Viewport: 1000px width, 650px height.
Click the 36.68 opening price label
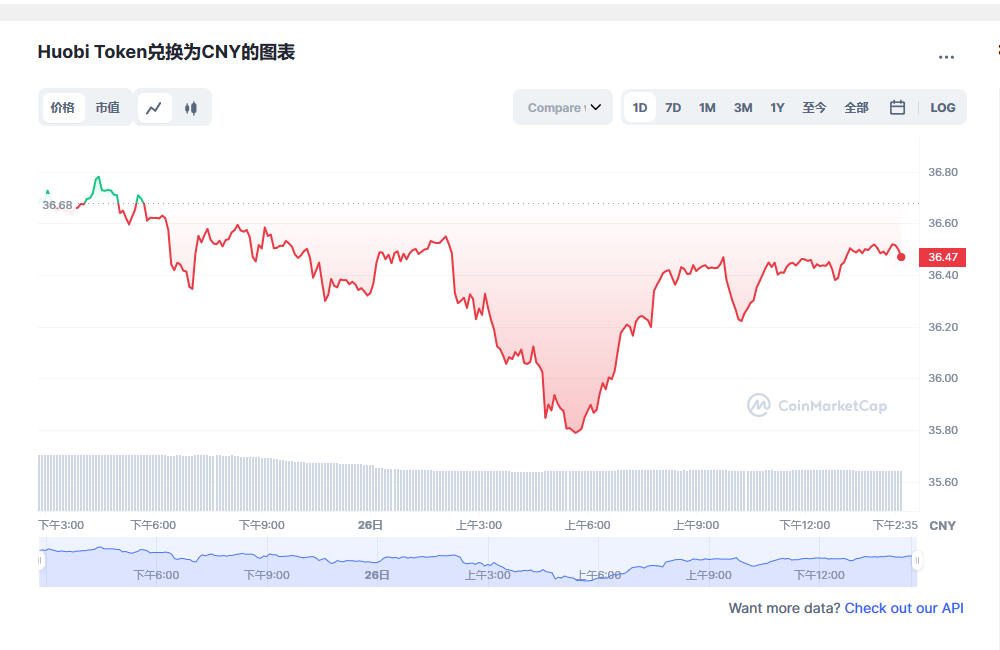point(57,205)
